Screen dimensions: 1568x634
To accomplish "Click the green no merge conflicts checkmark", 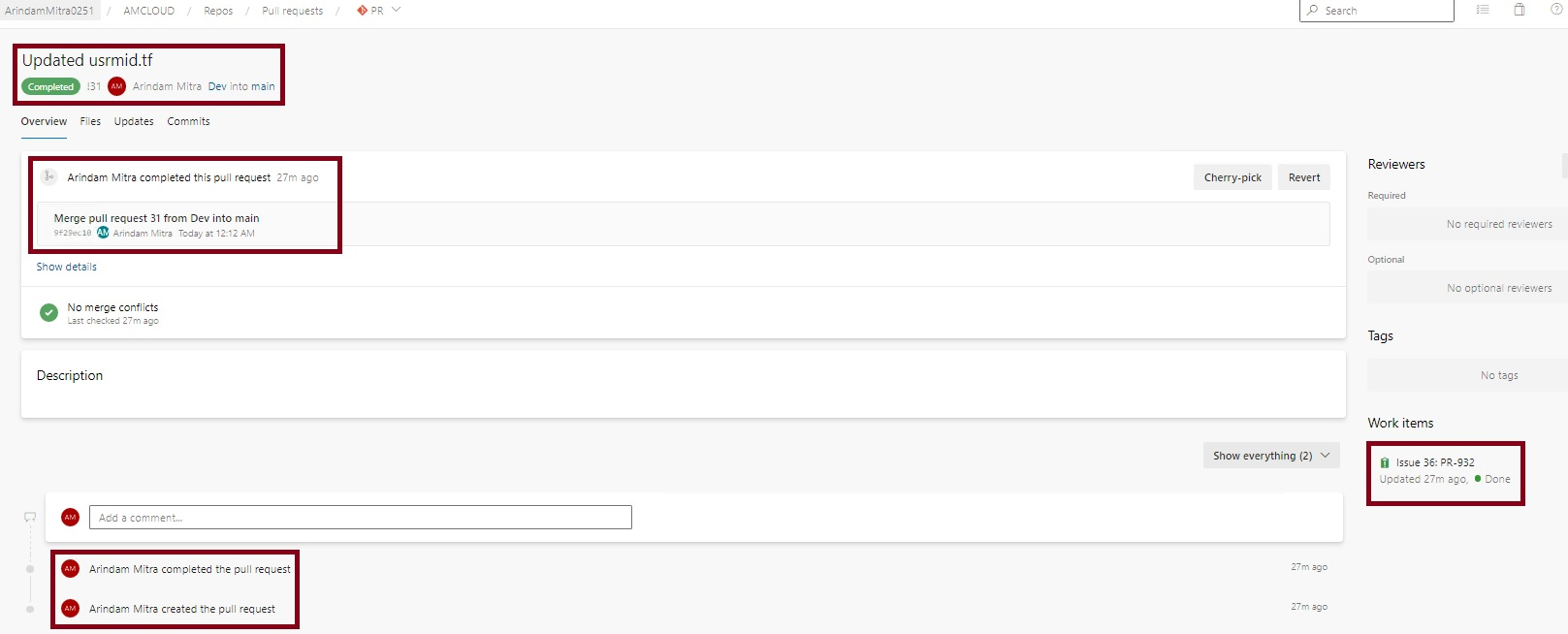I will [x=48, y=312].
